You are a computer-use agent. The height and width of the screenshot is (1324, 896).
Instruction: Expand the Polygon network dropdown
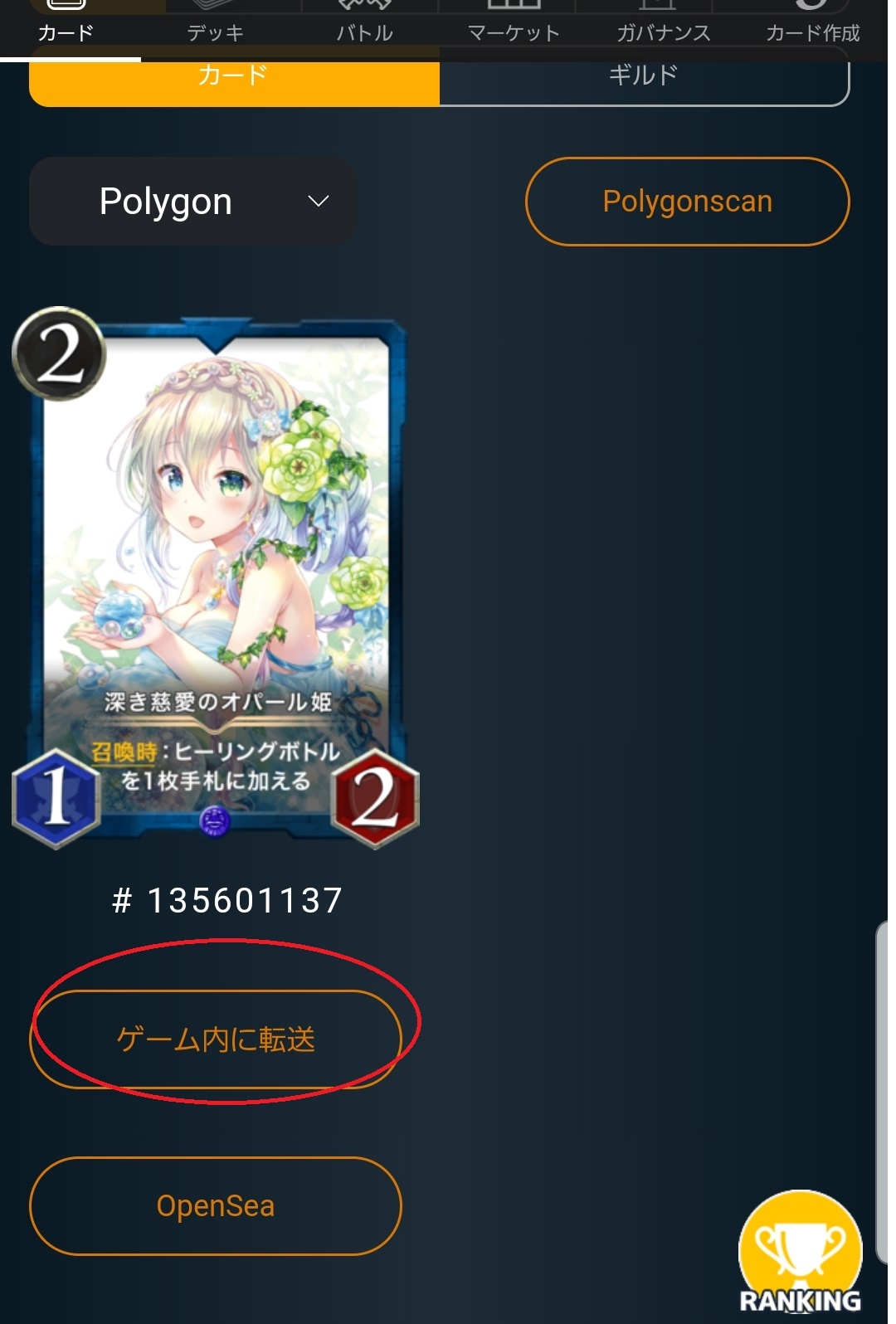(x=193, y=202)
